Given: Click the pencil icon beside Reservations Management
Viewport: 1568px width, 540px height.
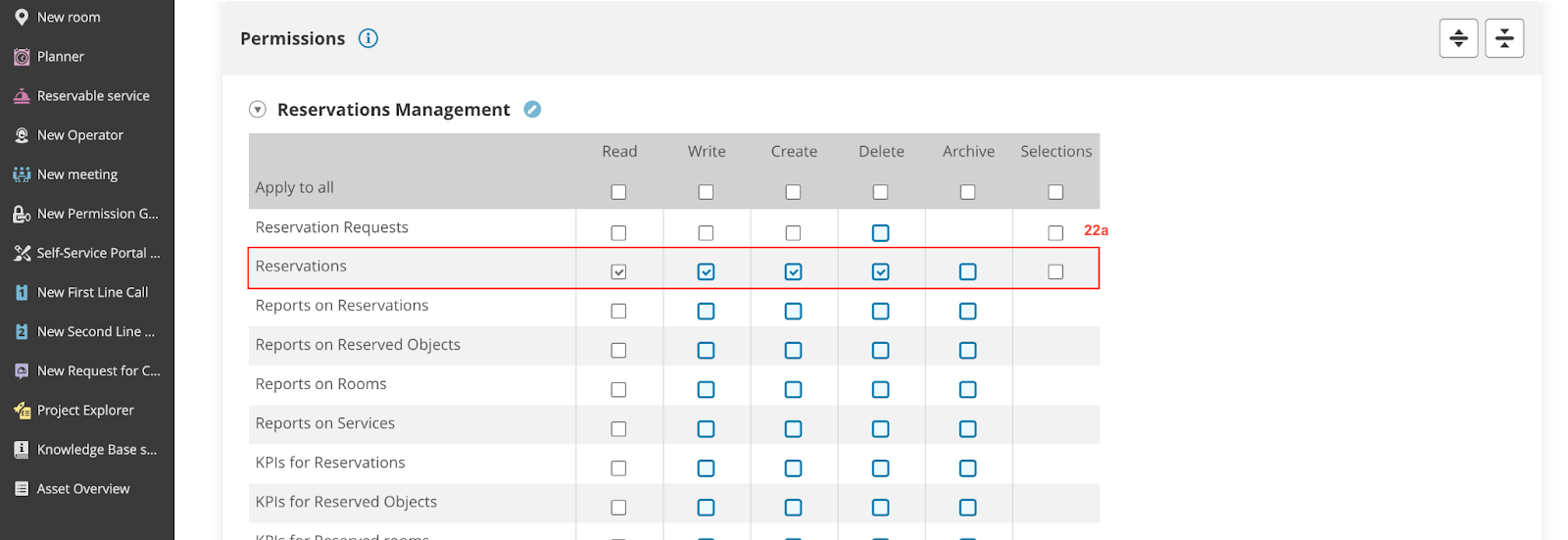Looking at the screenshot, I should click(532, 110).
